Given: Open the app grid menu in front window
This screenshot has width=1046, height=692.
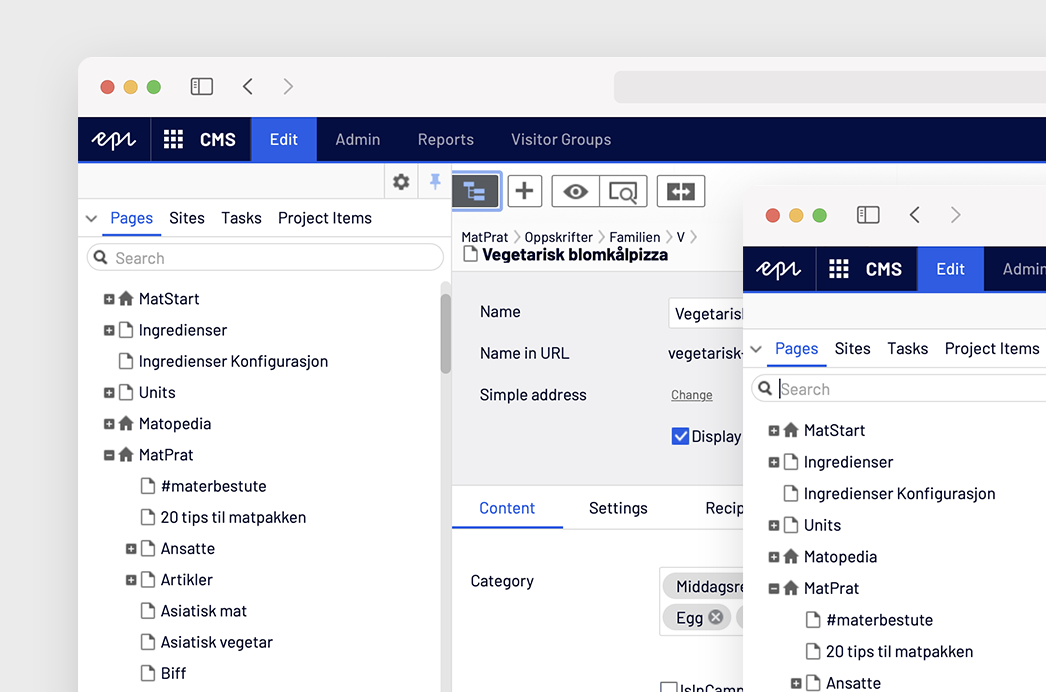Looking at the screenshot, I should coord(839,269).
